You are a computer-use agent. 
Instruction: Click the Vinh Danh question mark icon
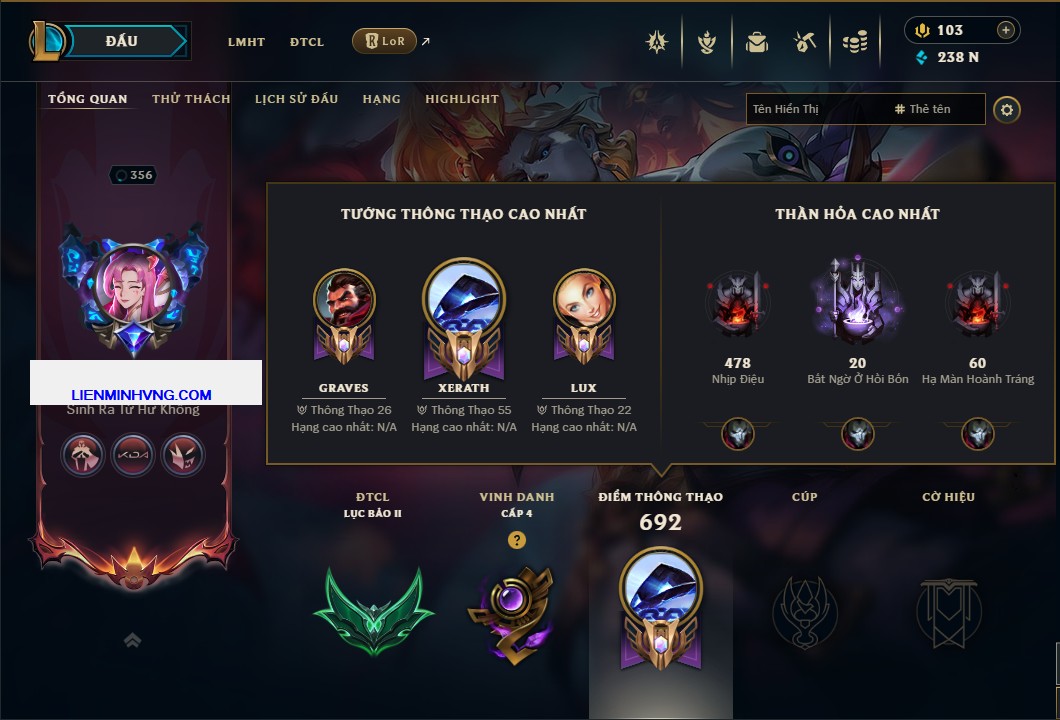[516, 539]
